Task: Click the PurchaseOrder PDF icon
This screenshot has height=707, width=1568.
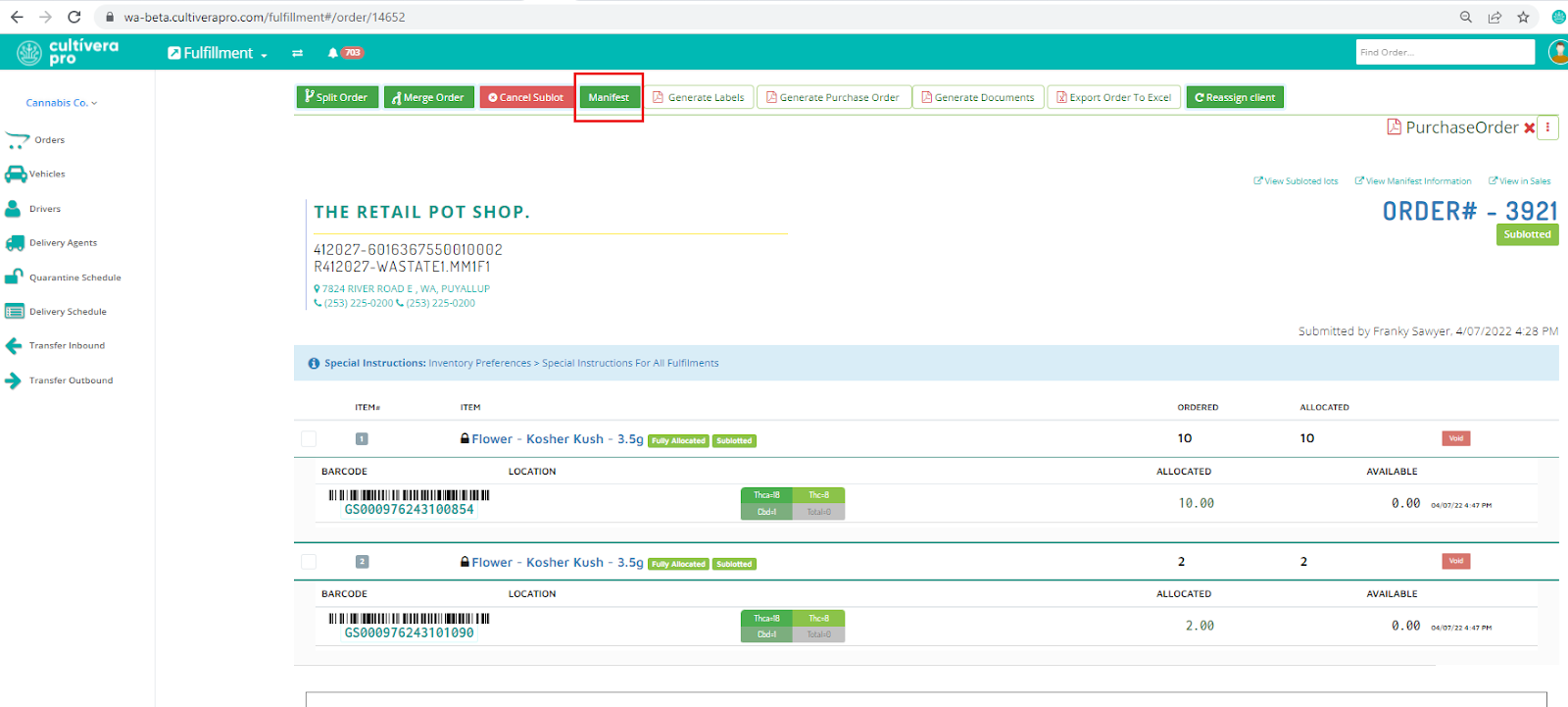Action: tap(1394, 126)
